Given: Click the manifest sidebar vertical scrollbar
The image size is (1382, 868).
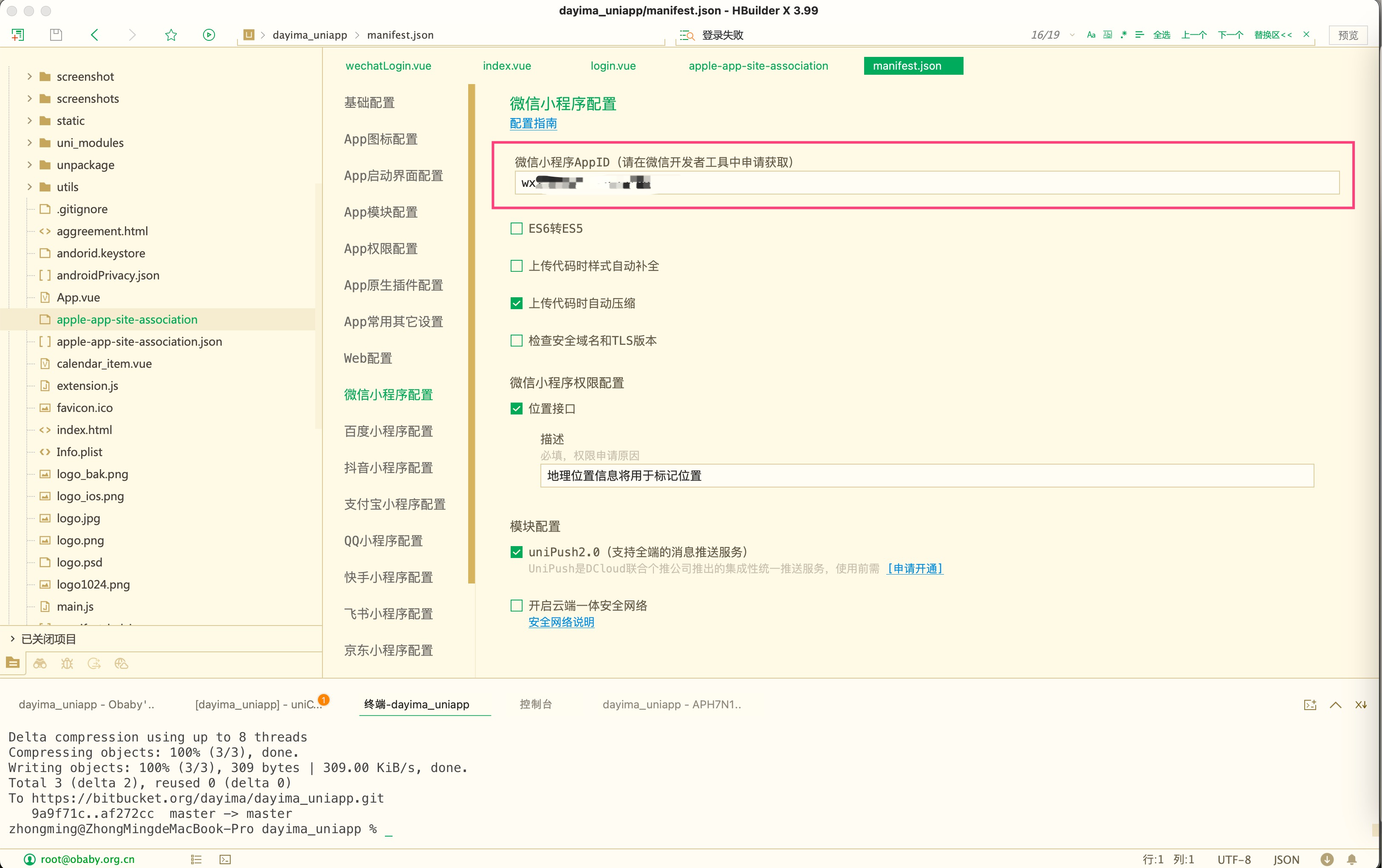Looking at the screenshot, I should pos(471,333).
